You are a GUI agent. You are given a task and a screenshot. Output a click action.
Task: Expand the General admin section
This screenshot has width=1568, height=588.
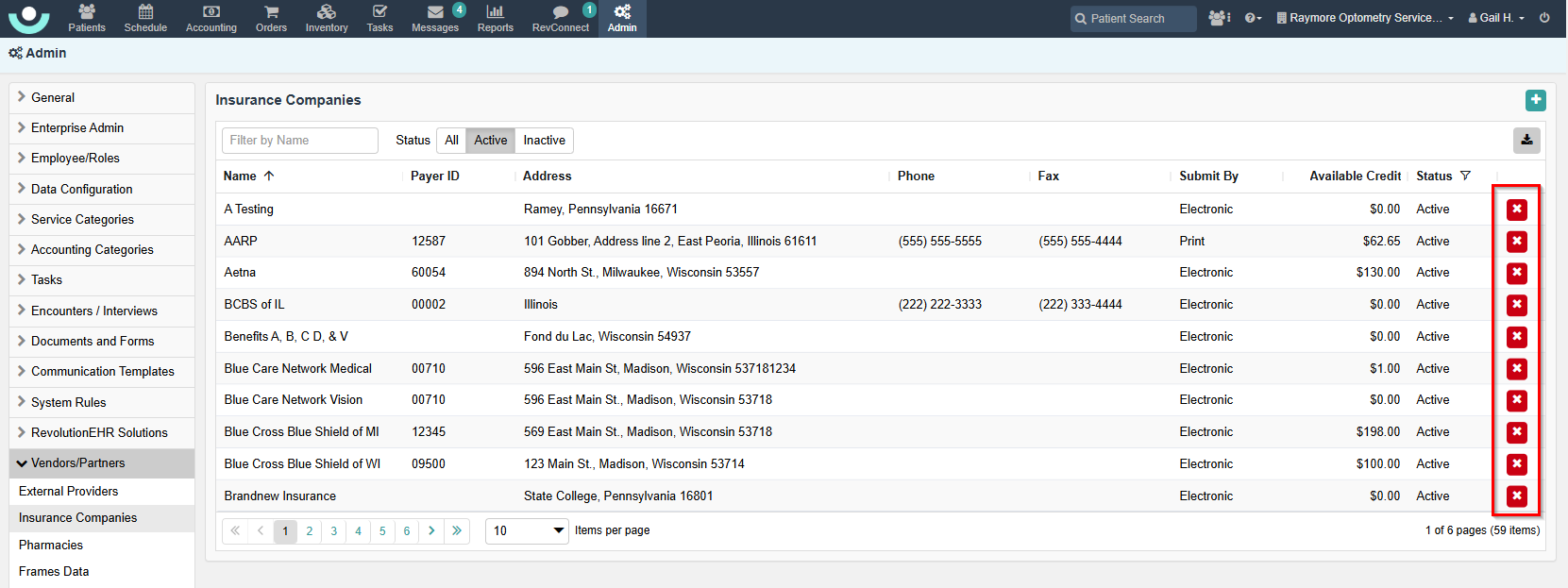click(x=53, y=98)
